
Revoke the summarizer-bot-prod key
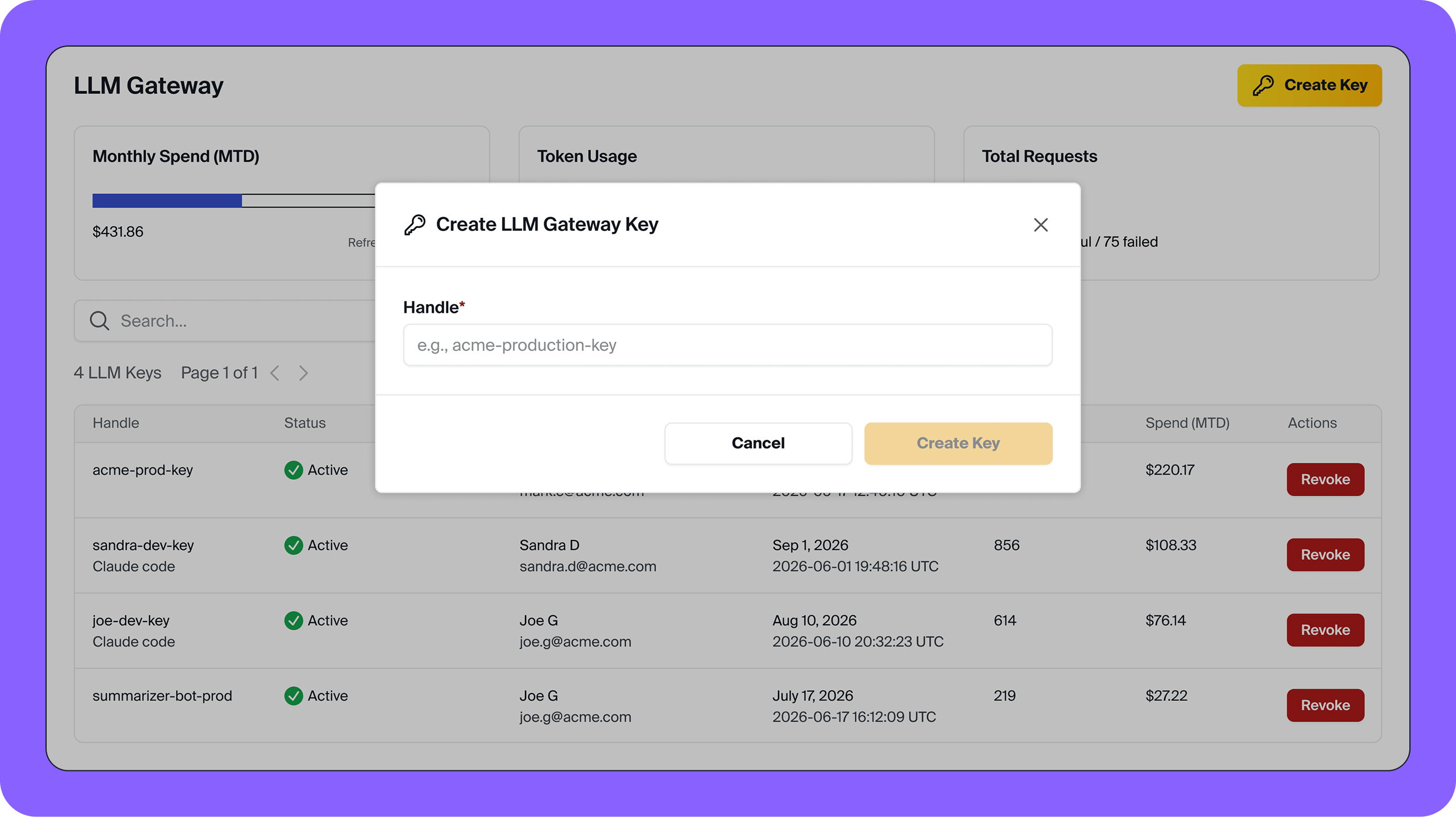[x=1325, y=705]
